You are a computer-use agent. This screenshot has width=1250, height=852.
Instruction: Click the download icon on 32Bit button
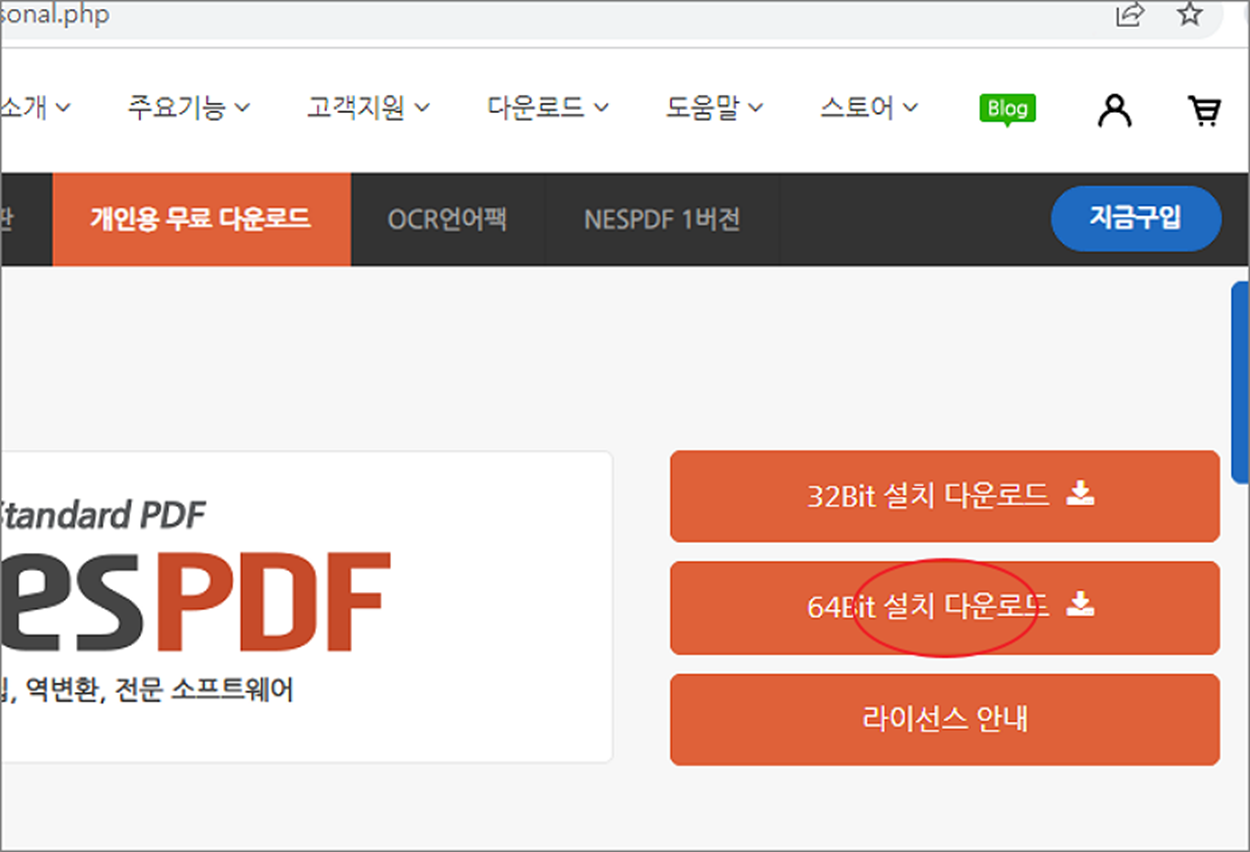coord(1080,493)
